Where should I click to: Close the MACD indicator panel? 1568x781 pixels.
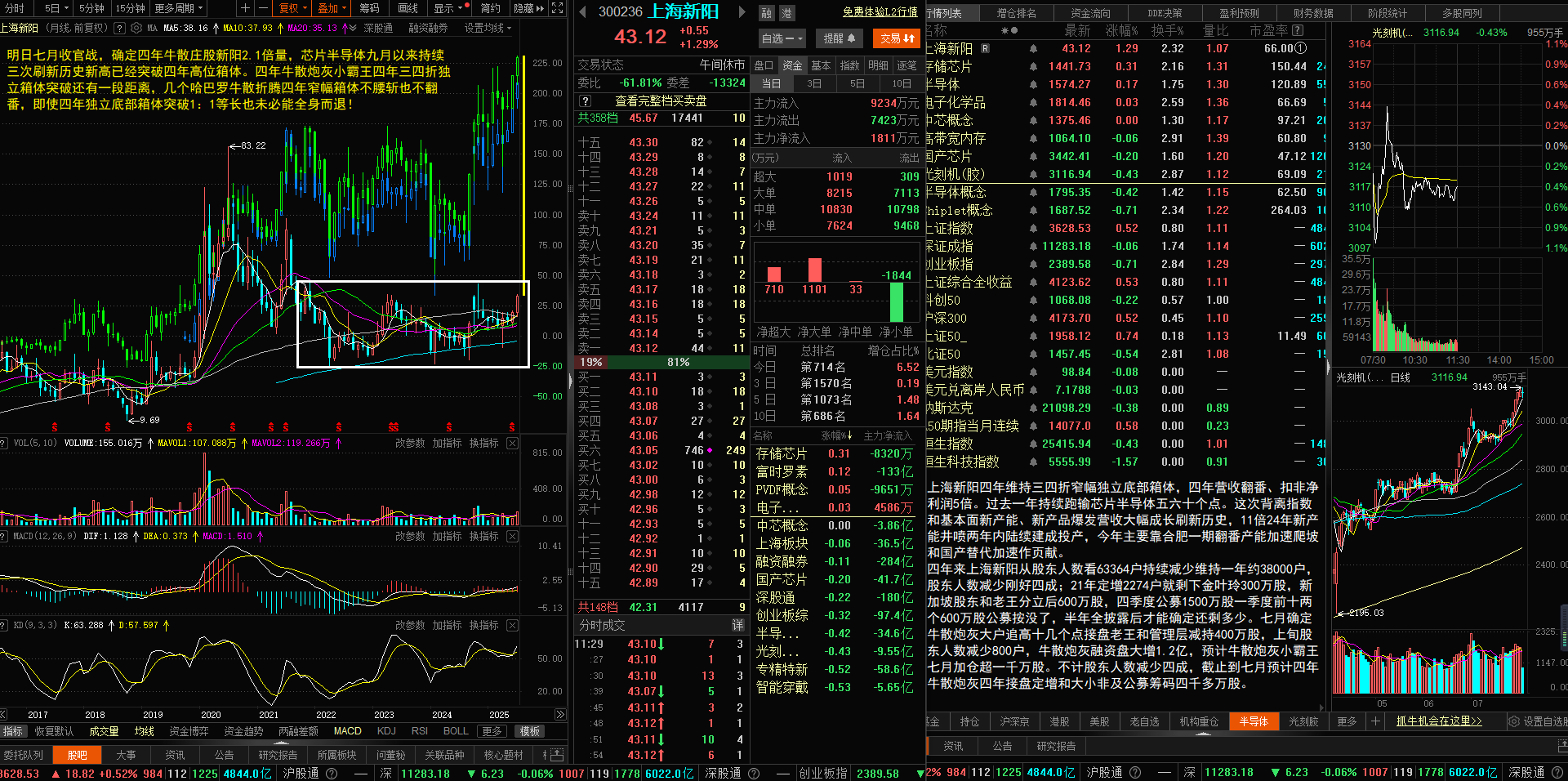click(512, 536)
